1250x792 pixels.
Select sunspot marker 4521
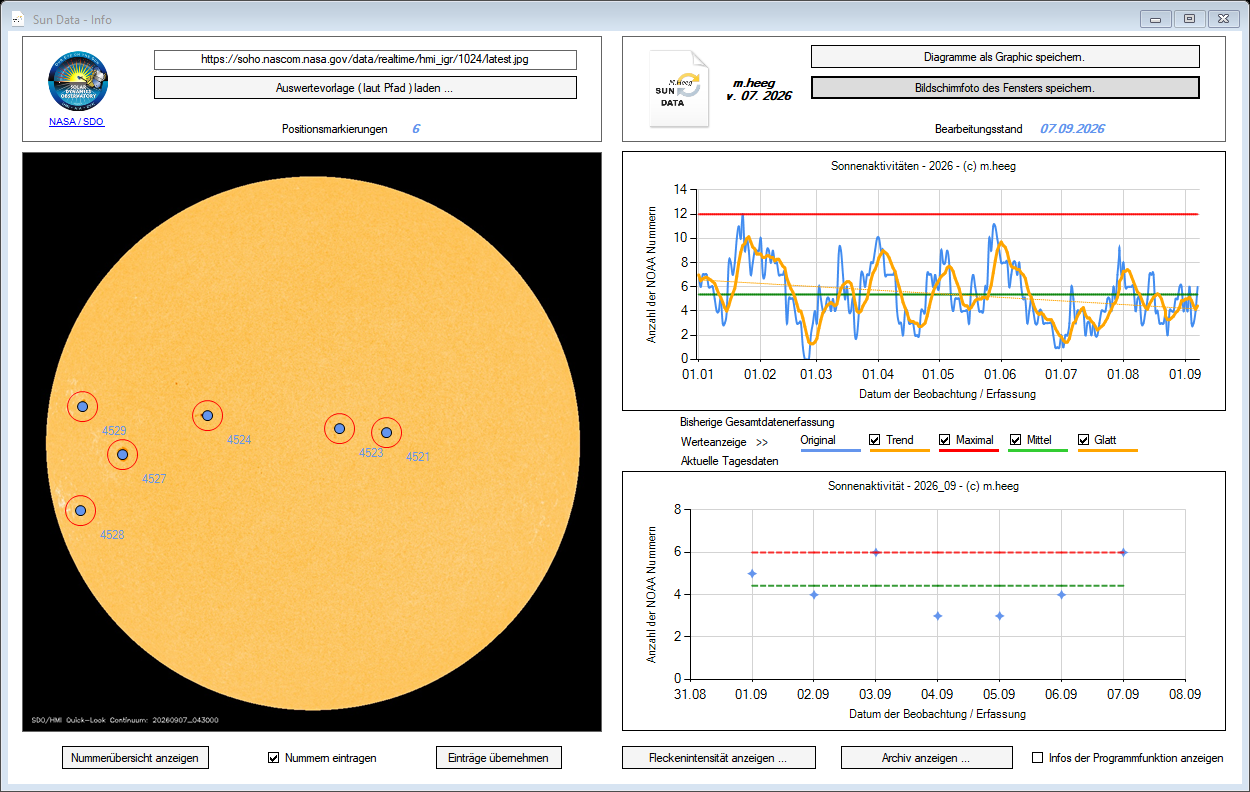click(386, 433)
